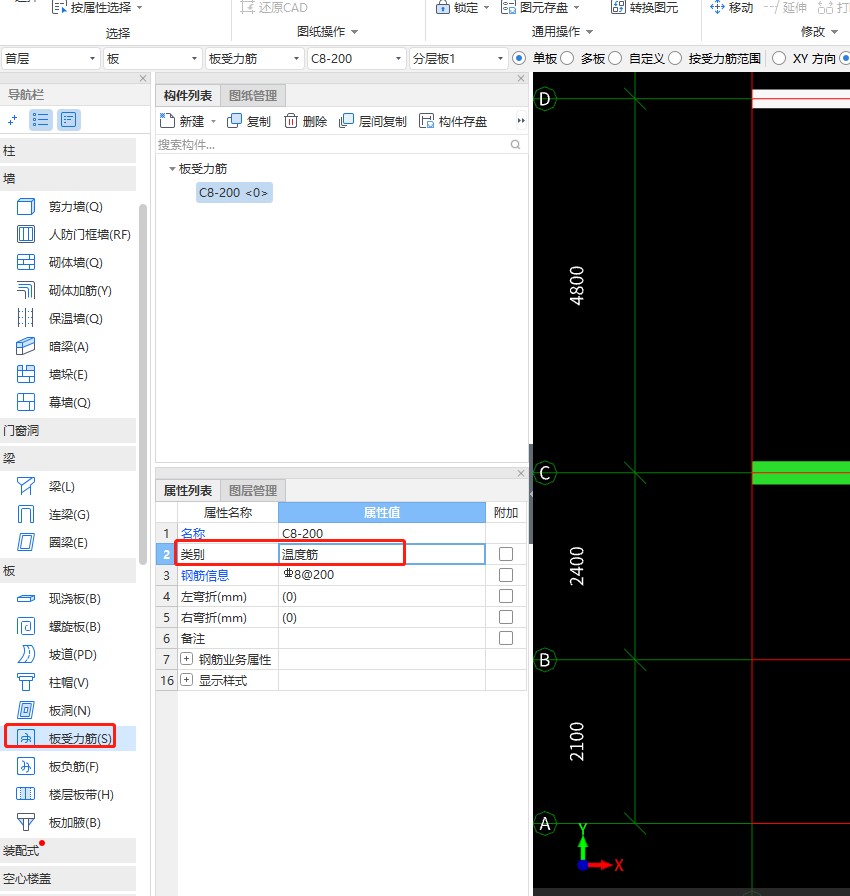Expand the 显示样式 property group
Image resolution: width=850 pixels, height=896 pixels.
186,680
